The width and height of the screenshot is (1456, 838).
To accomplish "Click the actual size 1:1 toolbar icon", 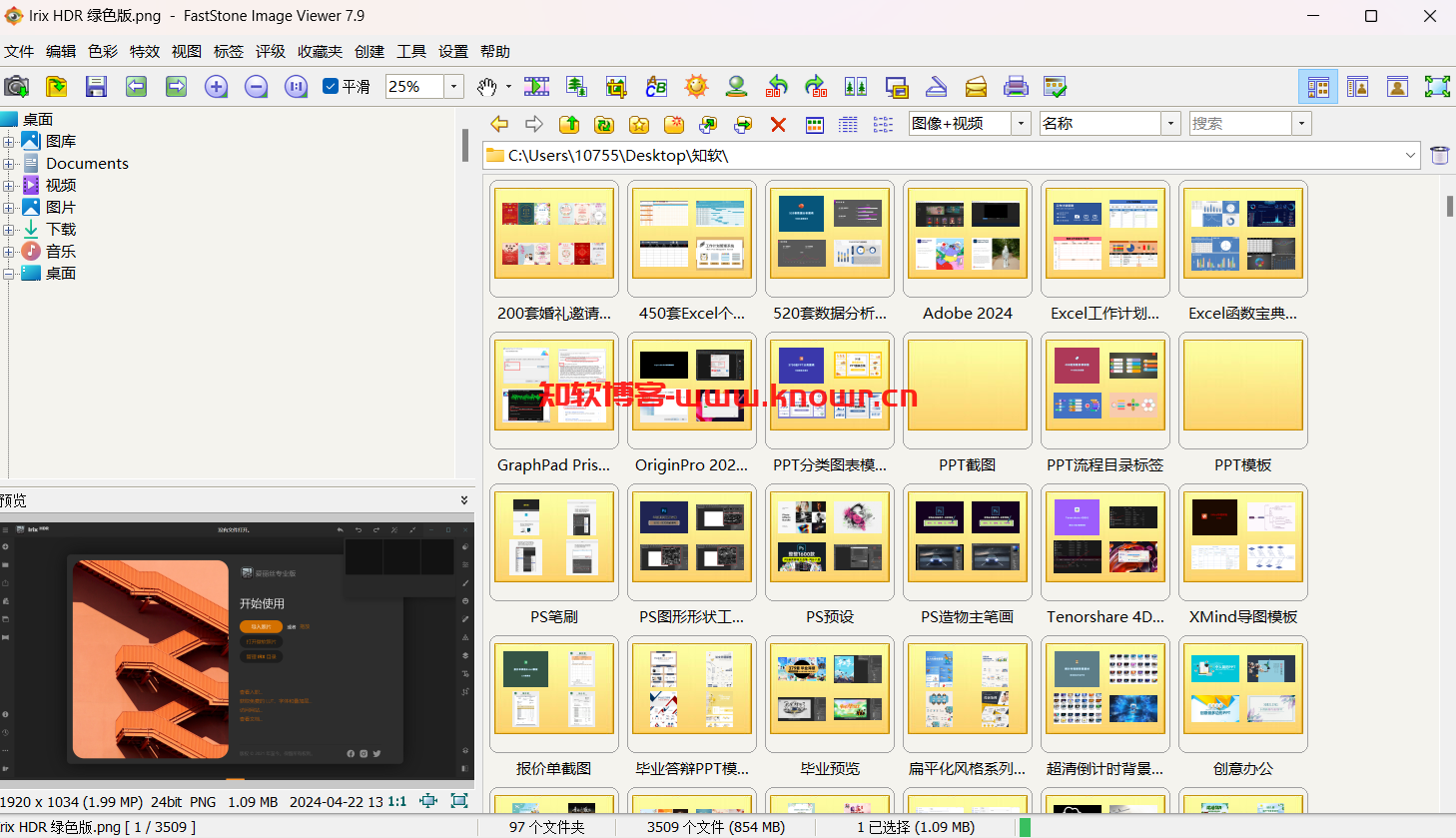I will pyautogui.click(x=296, y=87).
